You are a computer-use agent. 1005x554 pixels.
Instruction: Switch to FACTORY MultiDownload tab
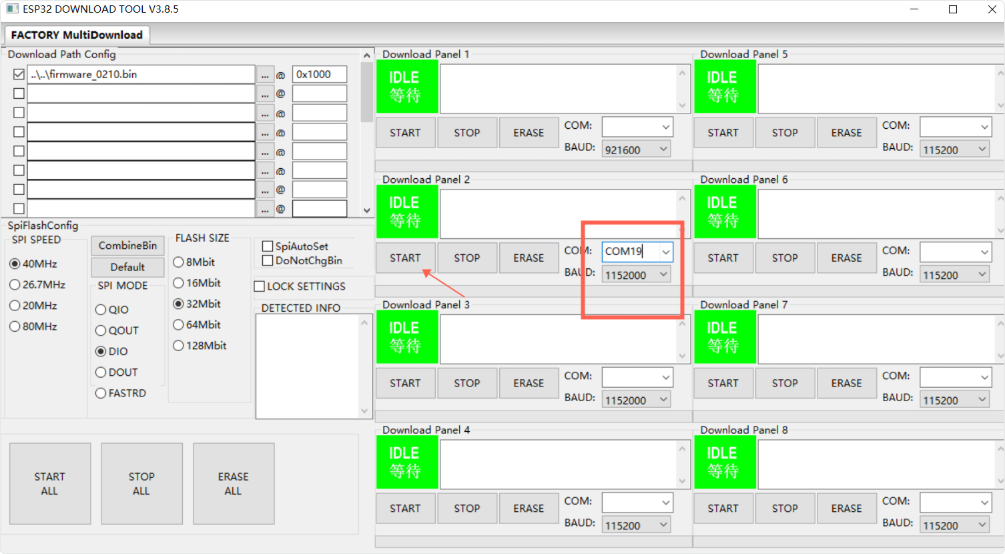[x=76, y=35]
